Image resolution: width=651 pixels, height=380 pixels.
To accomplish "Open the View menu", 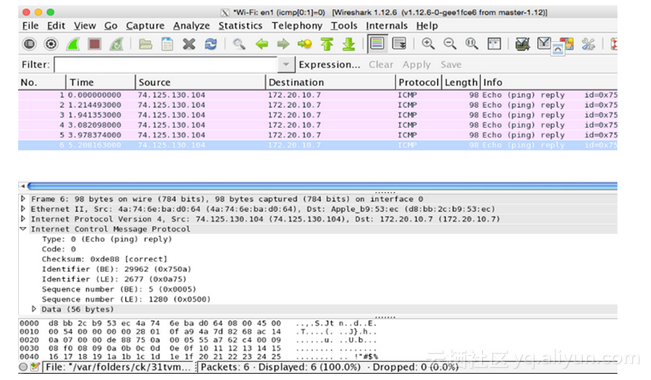I will click(85, 26).
